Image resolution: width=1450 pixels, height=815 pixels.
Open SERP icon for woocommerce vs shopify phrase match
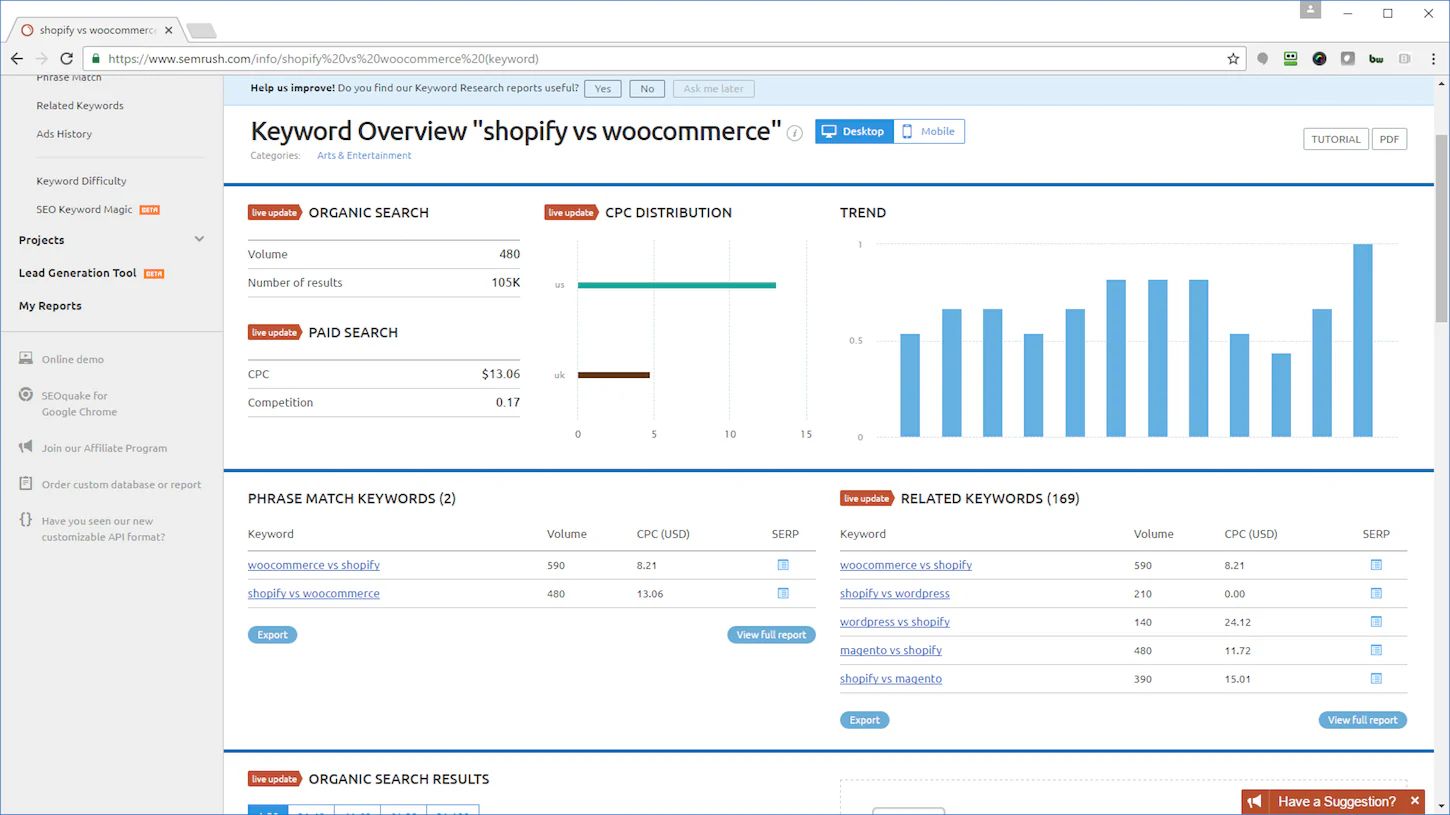point(783,565)
